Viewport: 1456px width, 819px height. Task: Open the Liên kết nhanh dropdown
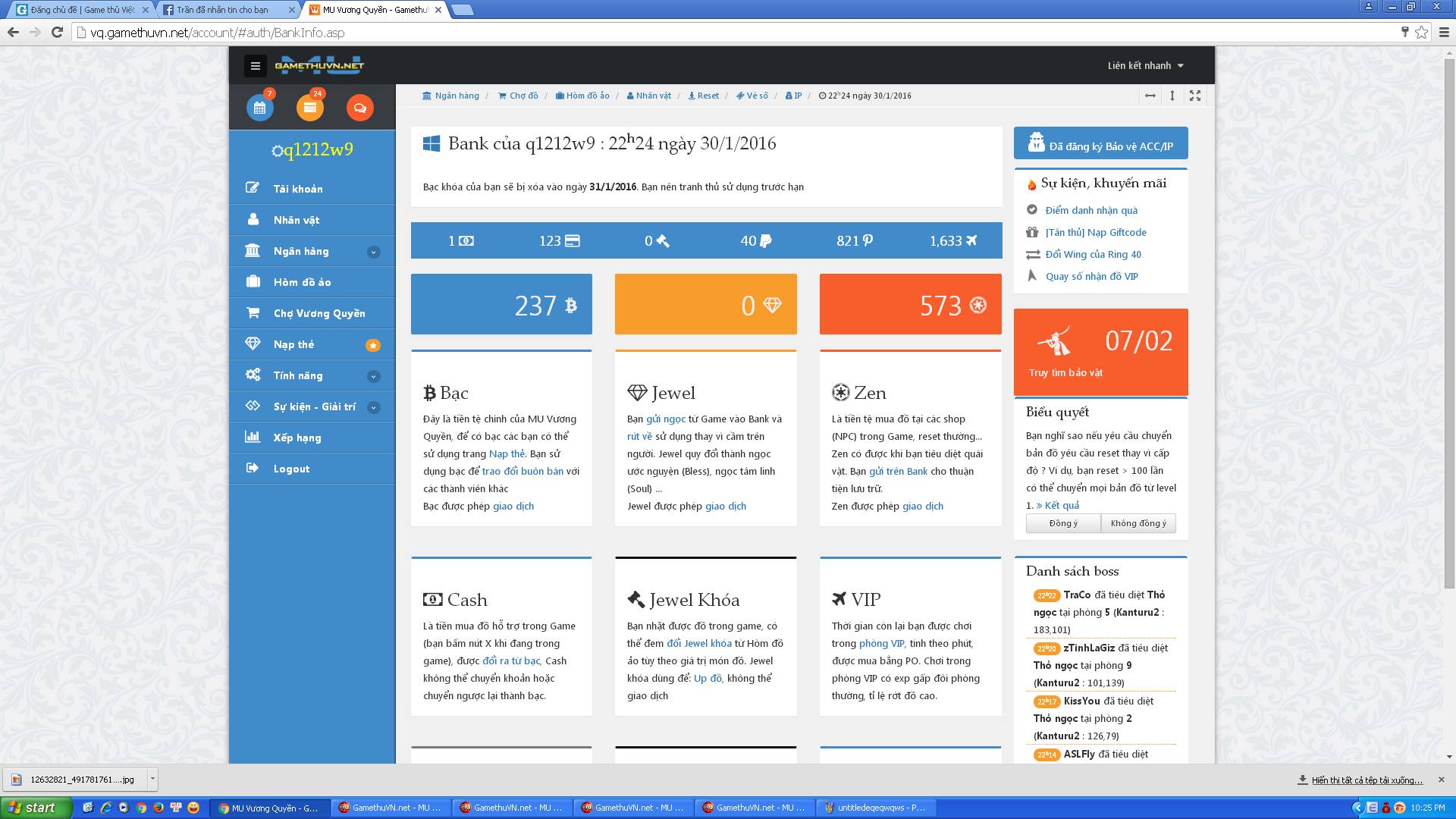pyautogui.click(x=1145, y=66)
